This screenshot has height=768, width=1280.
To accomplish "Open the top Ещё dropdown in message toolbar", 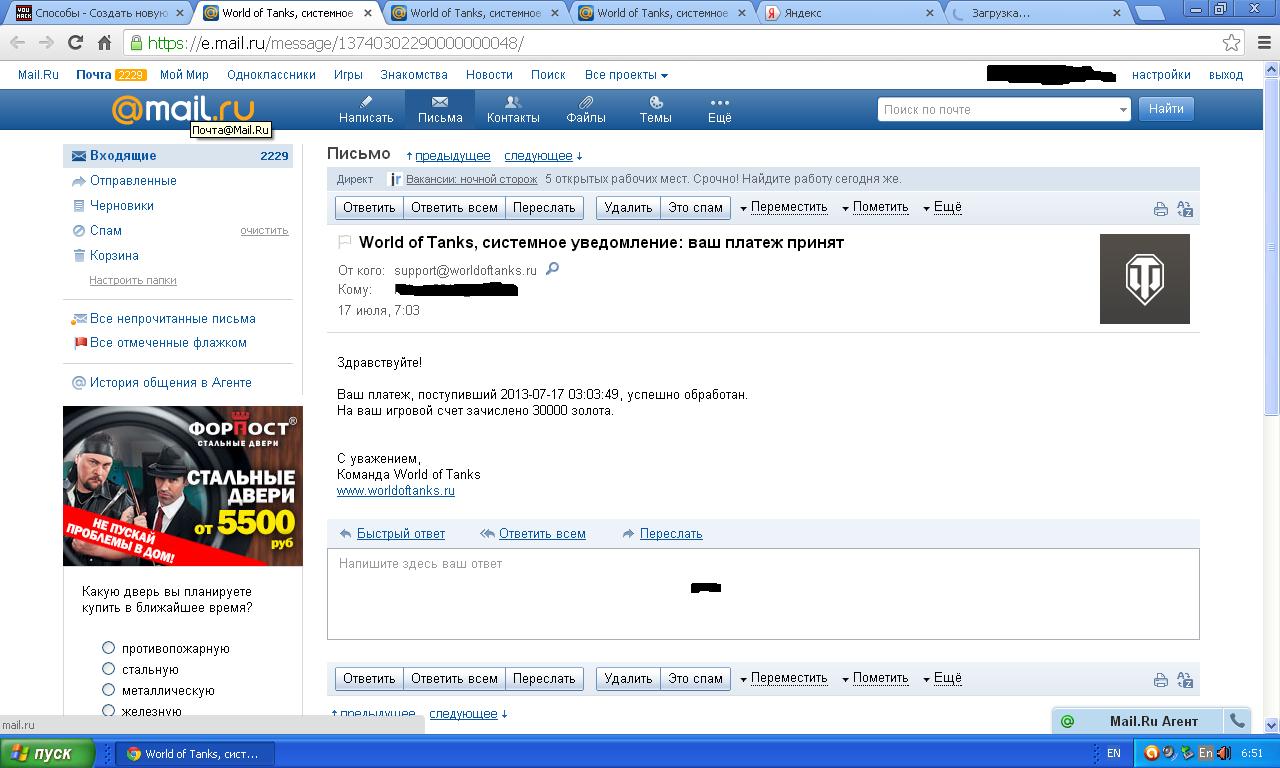I will tap(942, 207).
